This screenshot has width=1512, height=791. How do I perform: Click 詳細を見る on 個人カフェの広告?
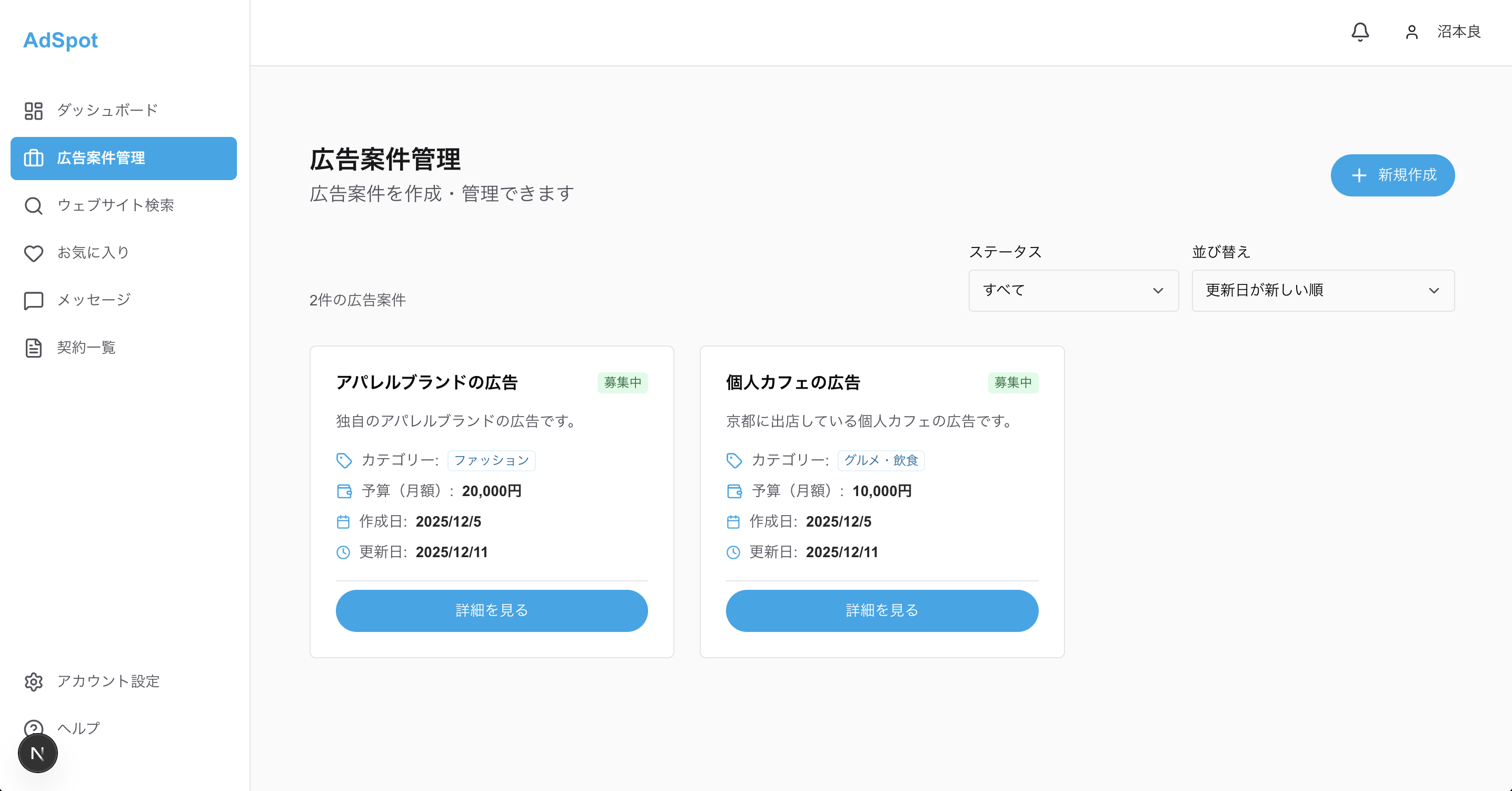882,611
